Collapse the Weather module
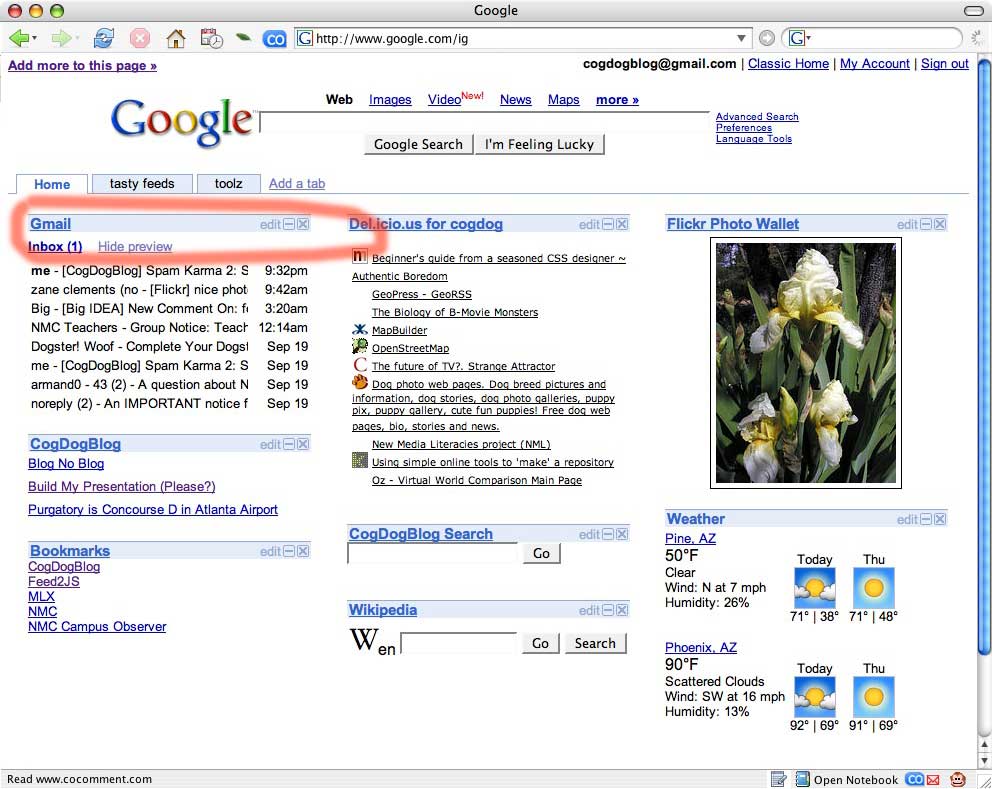Screen dimensions: 992x789 [x=925, y=518]
